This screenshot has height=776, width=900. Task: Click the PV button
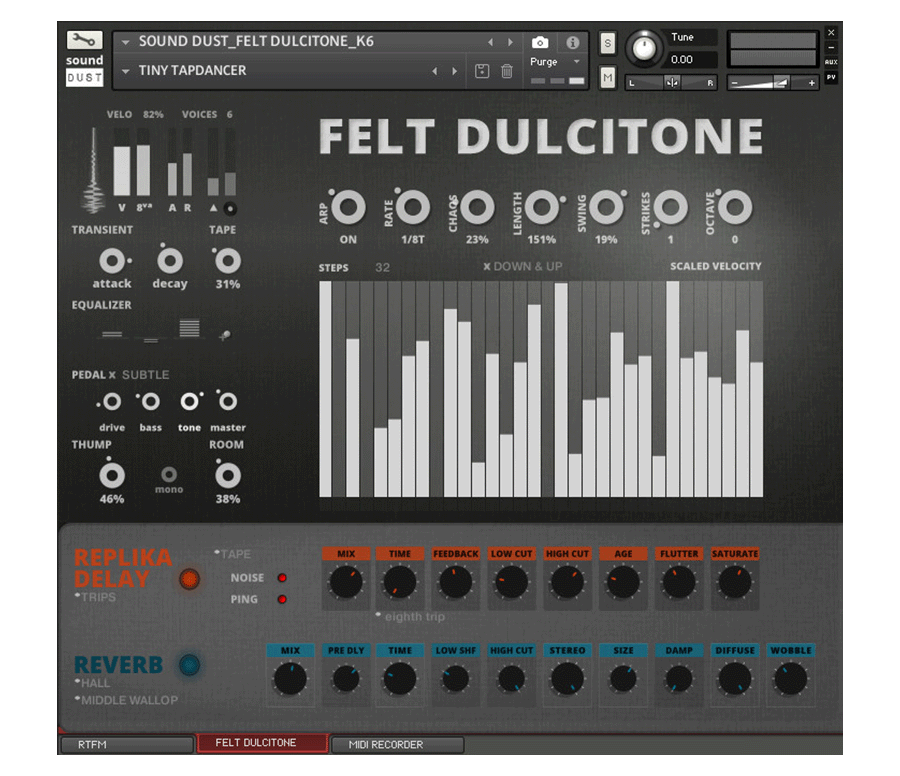point(831,77)
